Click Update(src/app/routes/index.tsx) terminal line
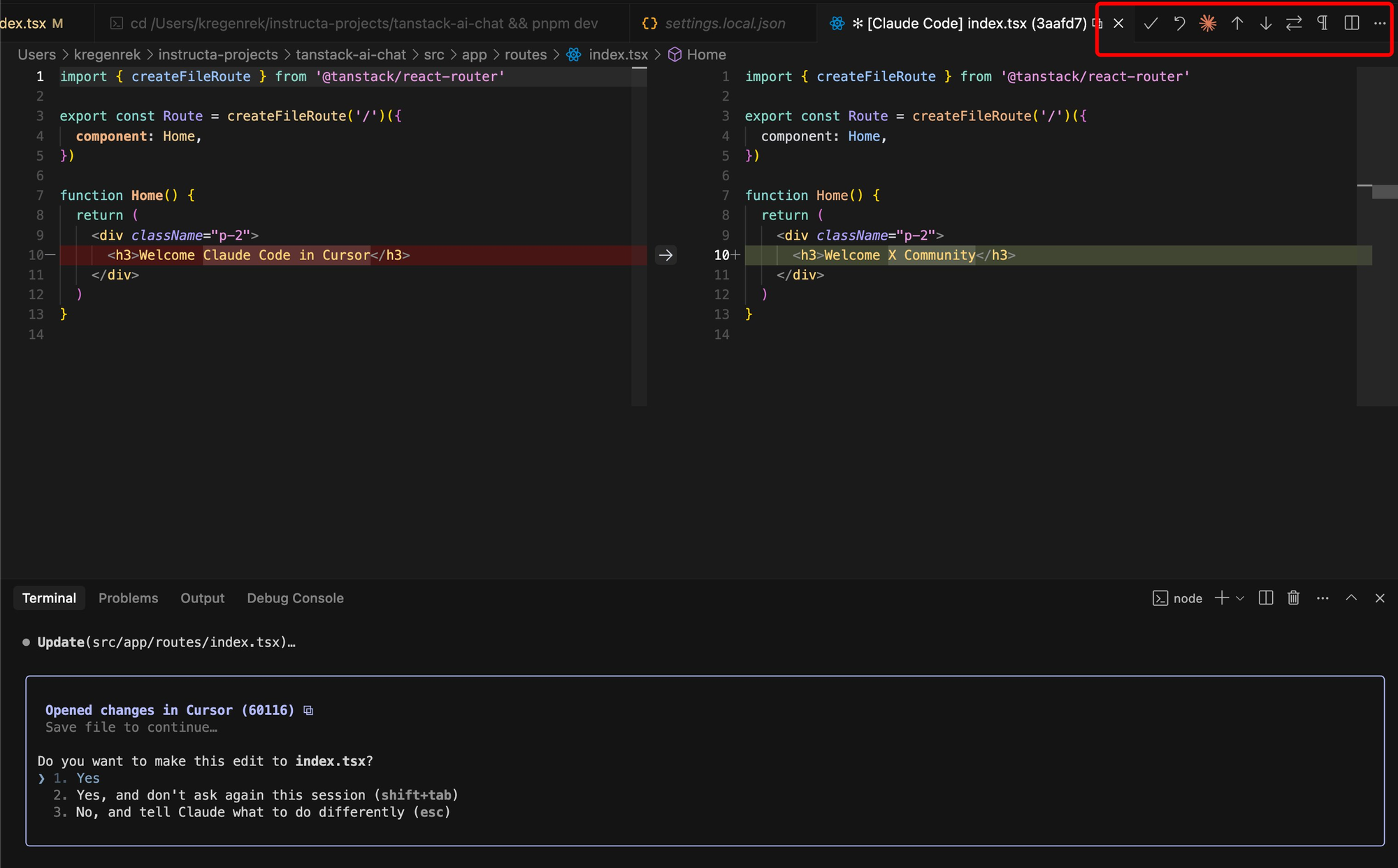 [166, 642]
